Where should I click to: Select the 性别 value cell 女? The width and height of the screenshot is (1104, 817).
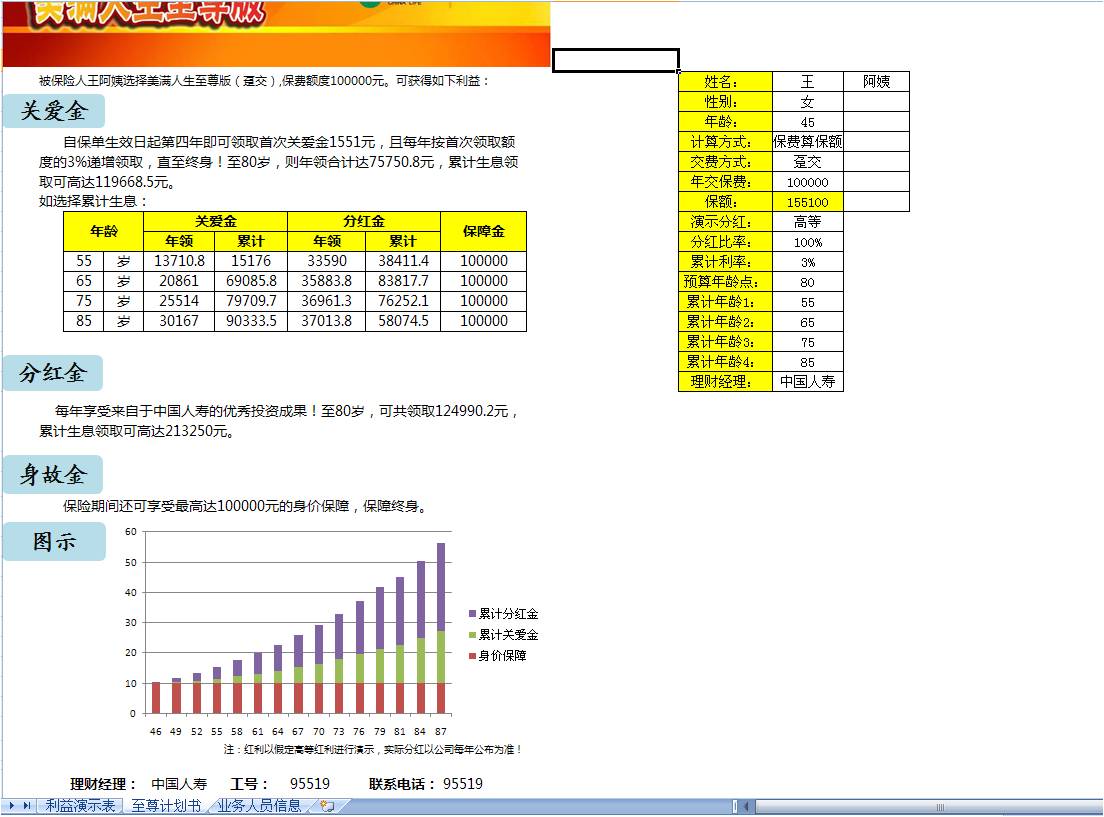(x=808, y=102)
